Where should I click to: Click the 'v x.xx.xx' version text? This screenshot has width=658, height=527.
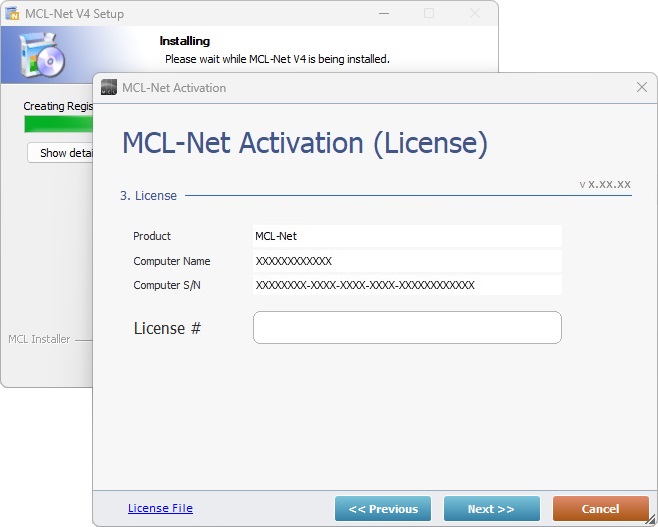(605, 184)
